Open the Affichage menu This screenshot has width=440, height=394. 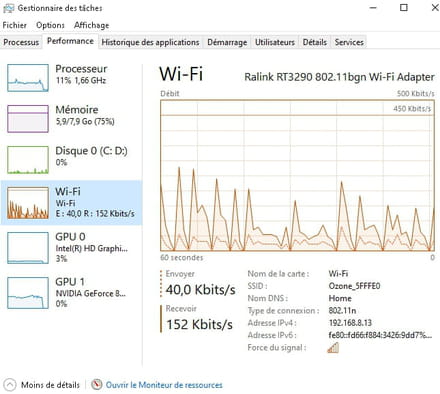92,25
